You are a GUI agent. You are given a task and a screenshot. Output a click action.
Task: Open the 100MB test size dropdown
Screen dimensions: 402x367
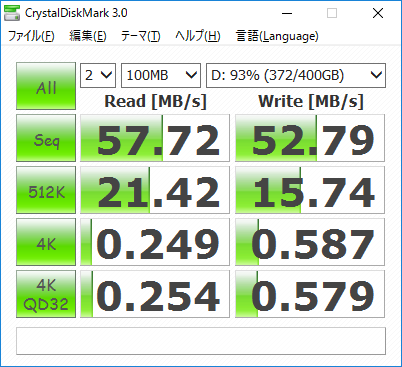click(x=161, y=75)
